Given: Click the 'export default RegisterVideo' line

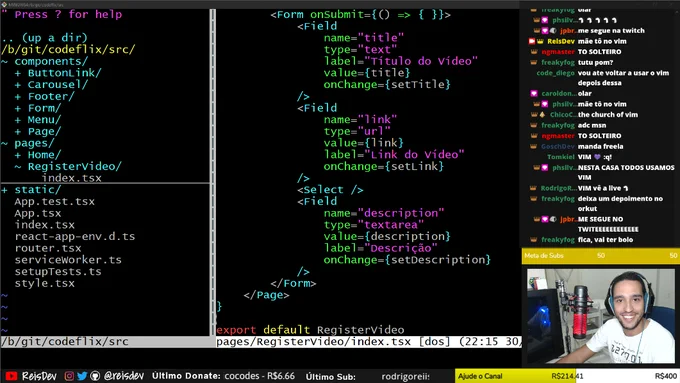Looking at the screenshot, I should 310,330.
